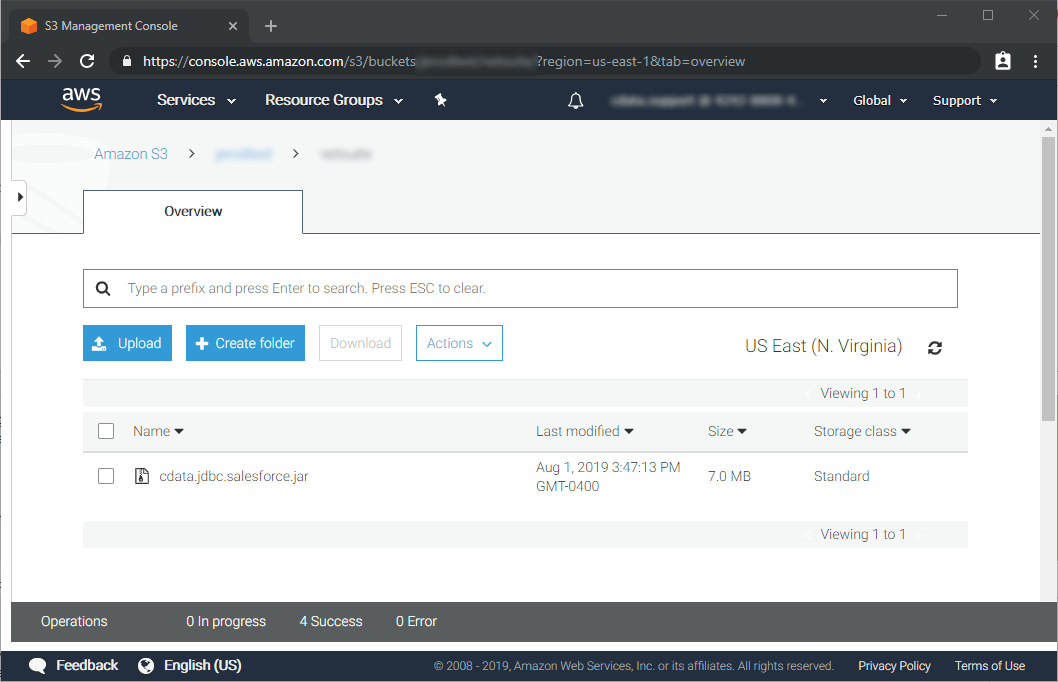Click the jar file icon for cdata.jdbc.salesforce.jar

pos(142,477)
